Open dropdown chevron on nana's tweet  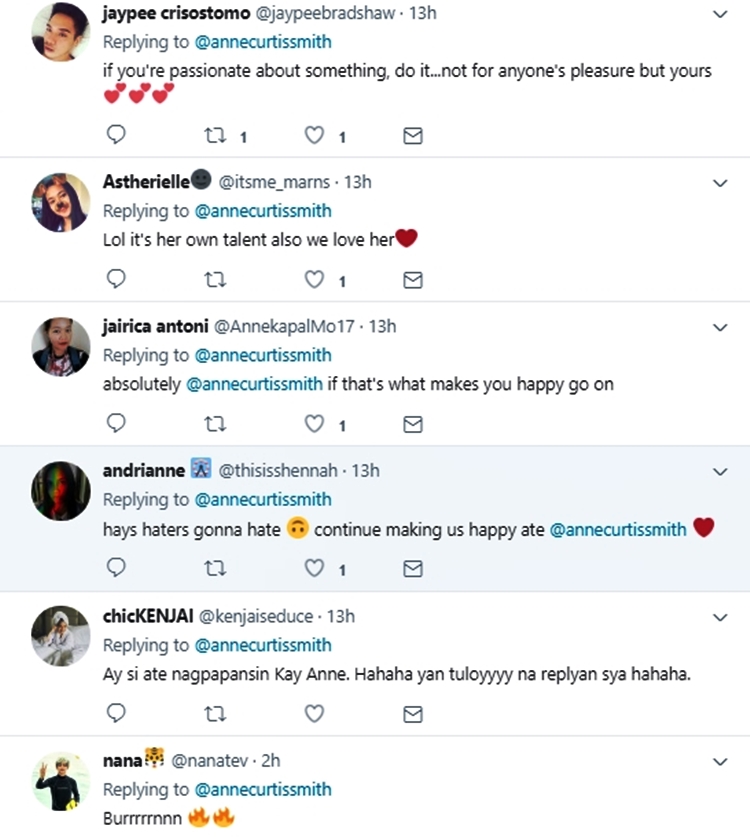click(x=719, y=762)
